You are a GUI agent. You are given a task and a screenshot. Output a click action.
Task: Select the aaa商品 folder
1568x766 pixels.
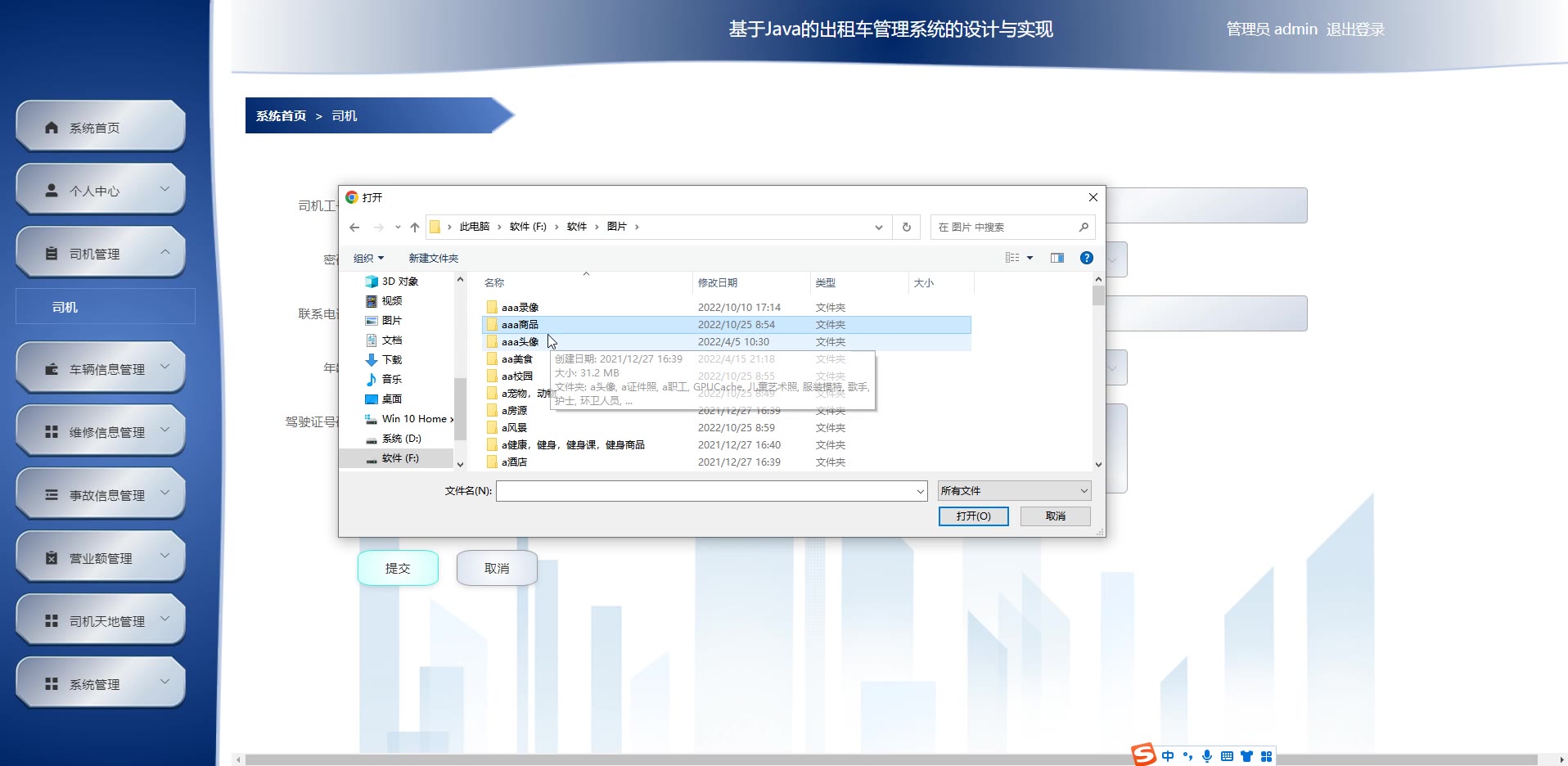[x=727, y=325]
